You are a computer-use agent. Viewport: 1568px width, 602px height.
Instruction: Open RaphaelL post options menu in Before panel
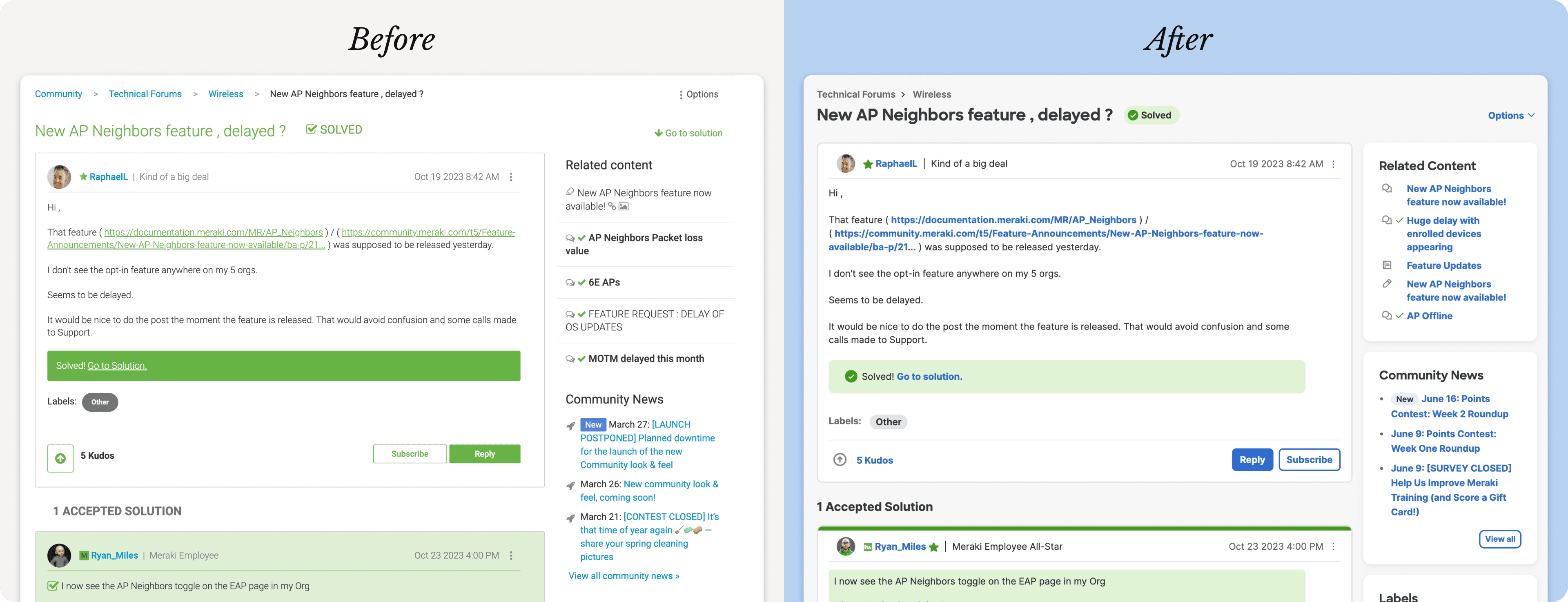[x=511, y=177]
